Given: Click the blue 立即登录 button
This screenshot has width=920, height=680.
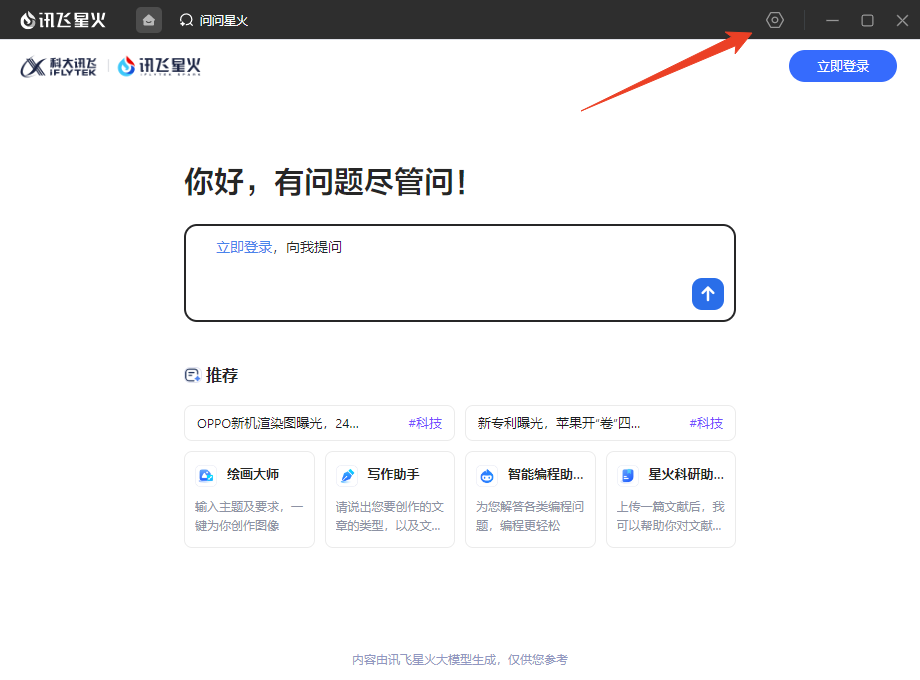Looking at the screenshot, I should pos(843,66).
